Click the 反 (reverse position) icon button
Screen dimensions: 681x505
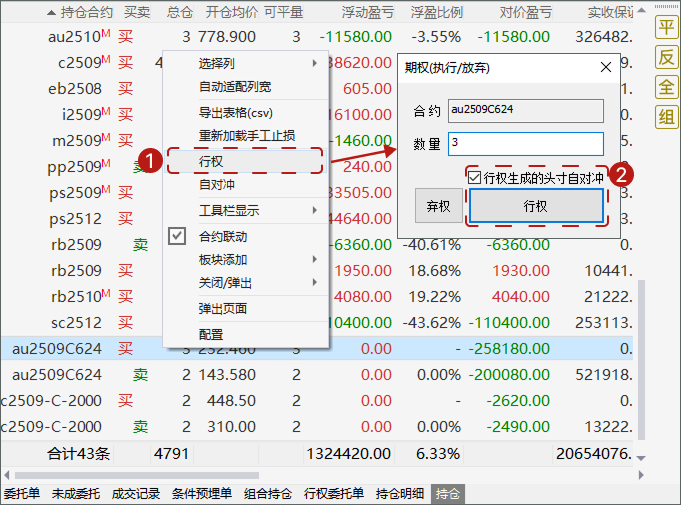666,57
